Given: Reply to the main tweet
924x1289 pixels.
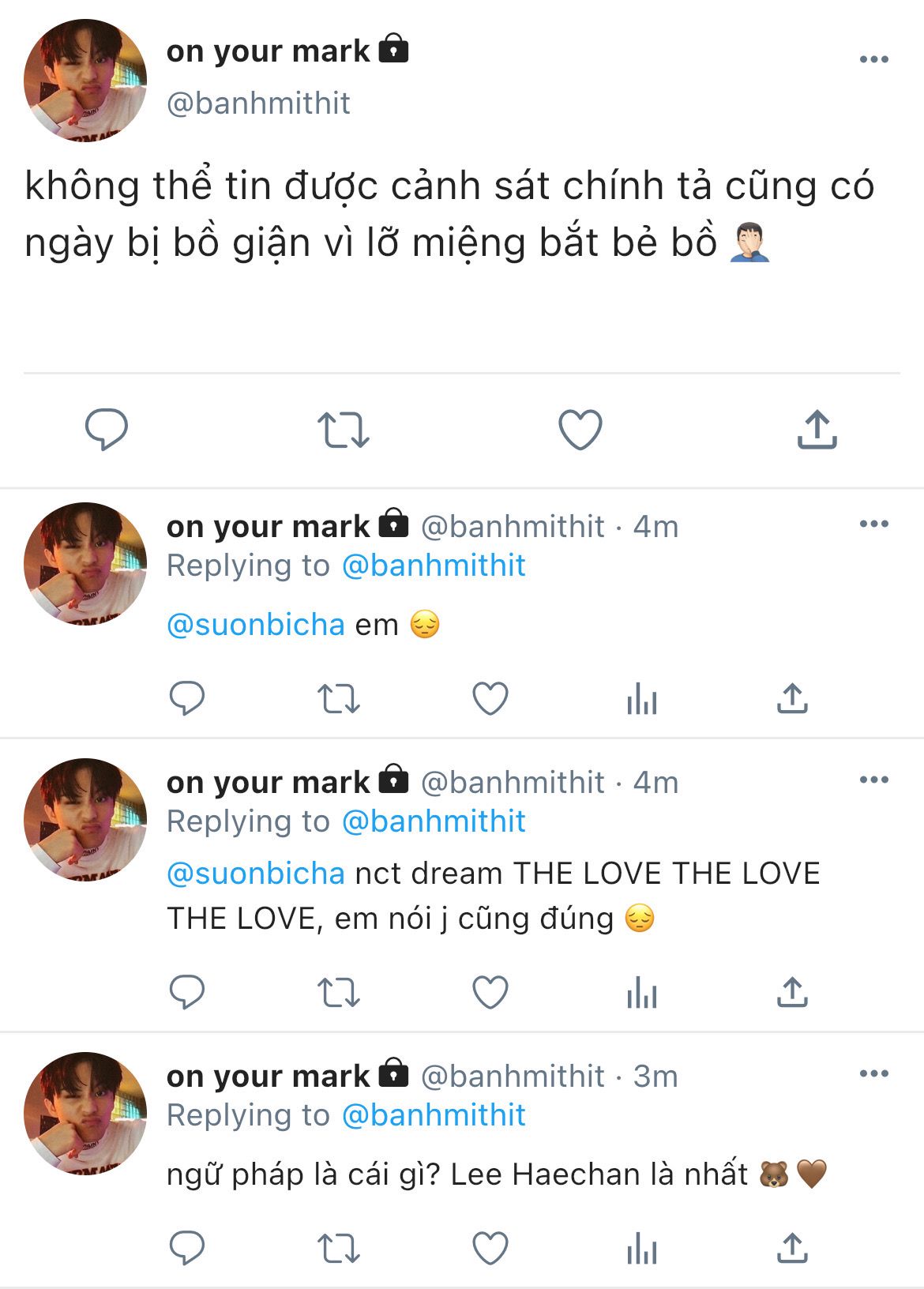Looking at the screenshot, I should (107, 430).
